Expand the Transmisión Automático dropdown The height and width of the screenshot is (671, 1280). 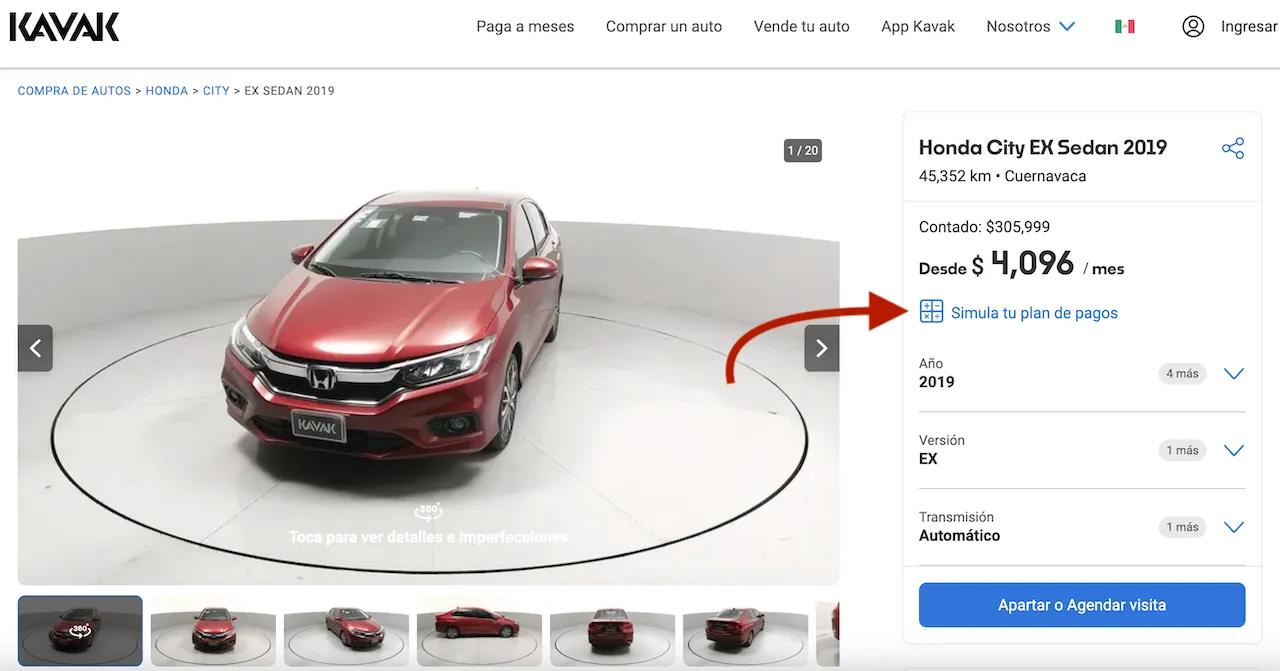[x=1233, y=527]
